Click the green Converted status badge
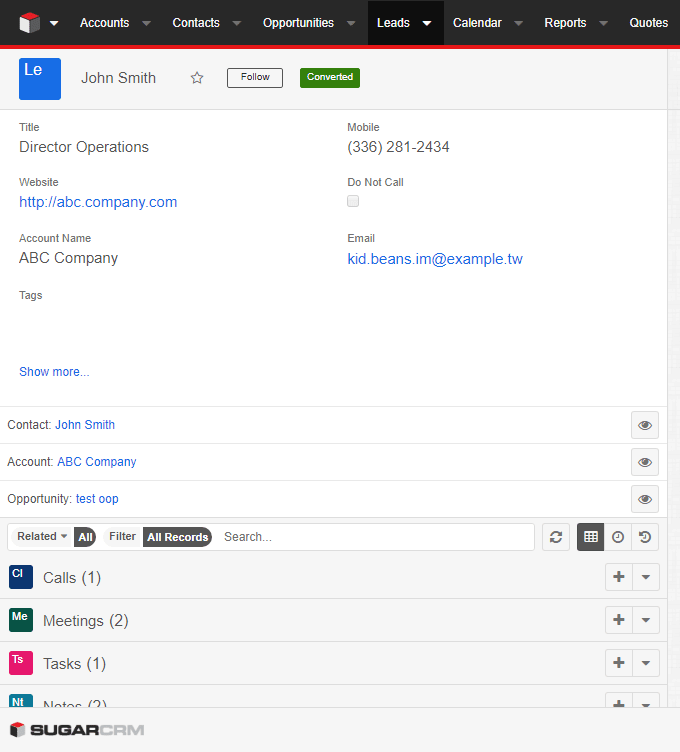680x752 pixels. [x=330, y=78]
